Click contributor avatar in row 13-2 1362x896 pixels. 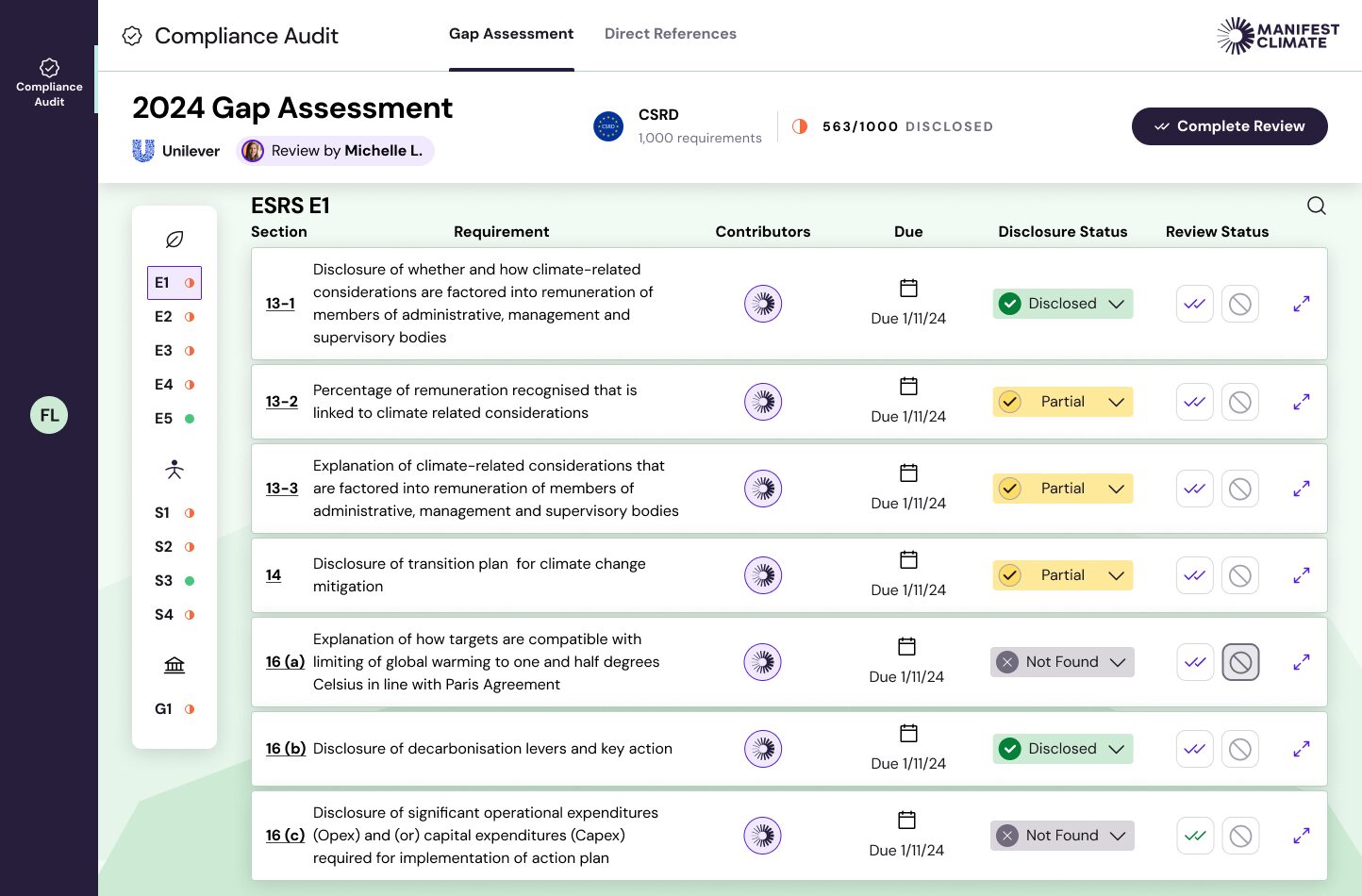(763, 402)
